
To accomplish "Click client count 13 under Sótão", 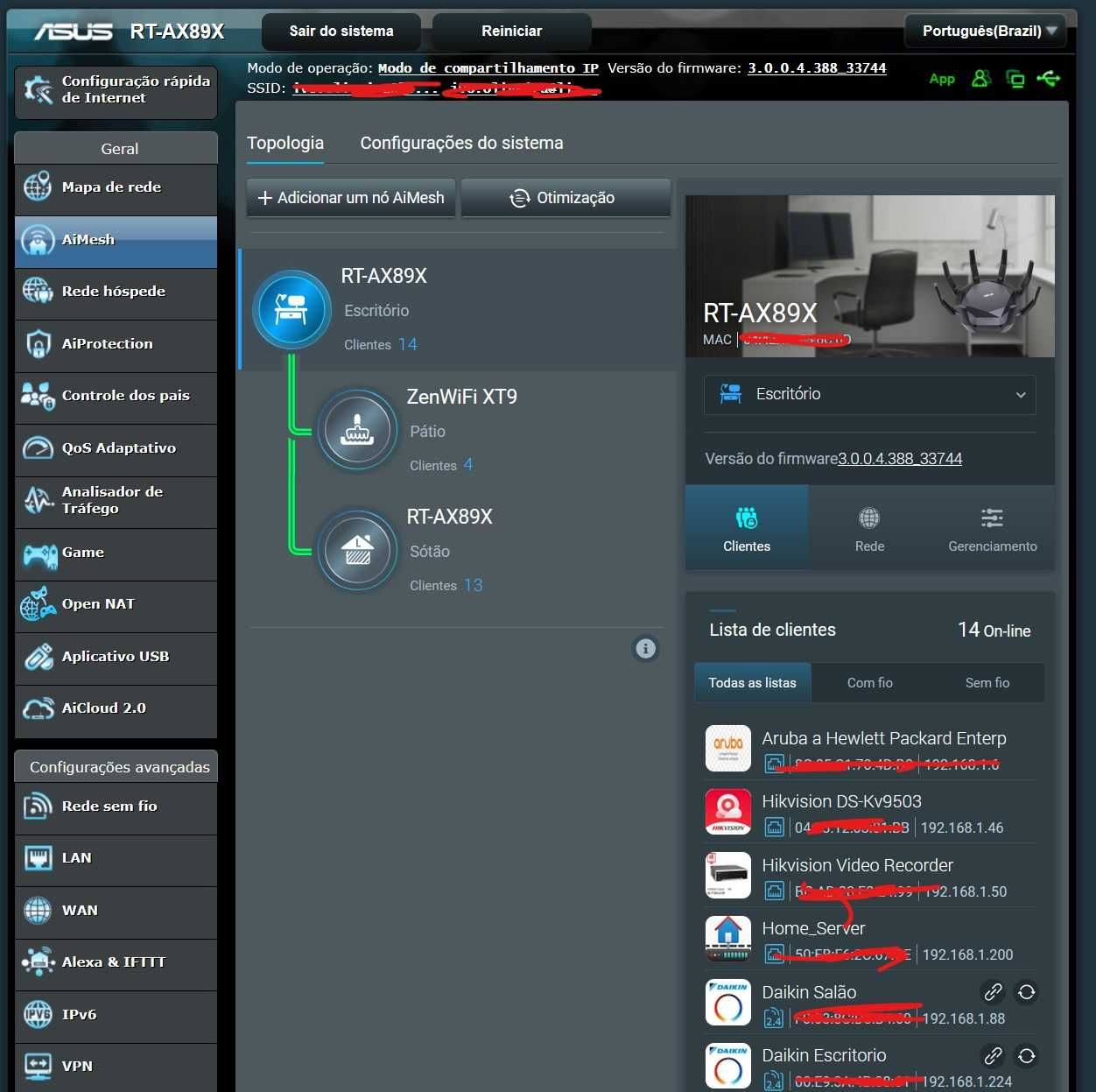I will click(x=474, y=585).
